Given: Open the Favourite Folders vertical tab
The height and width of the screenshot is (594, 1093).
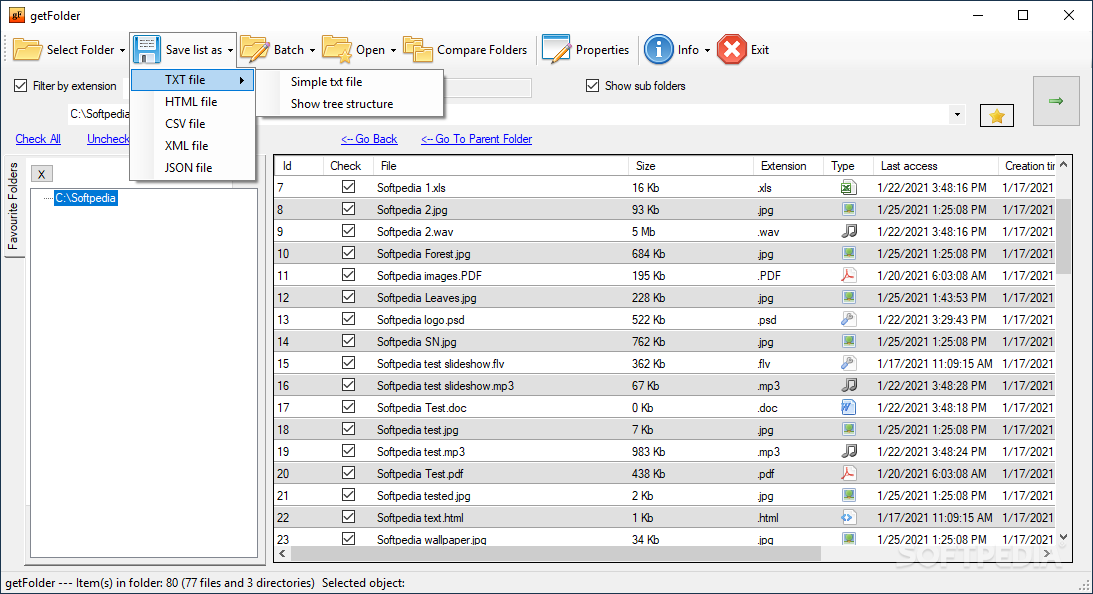Looking at the screenshot, I should click(x=13, y=207).
